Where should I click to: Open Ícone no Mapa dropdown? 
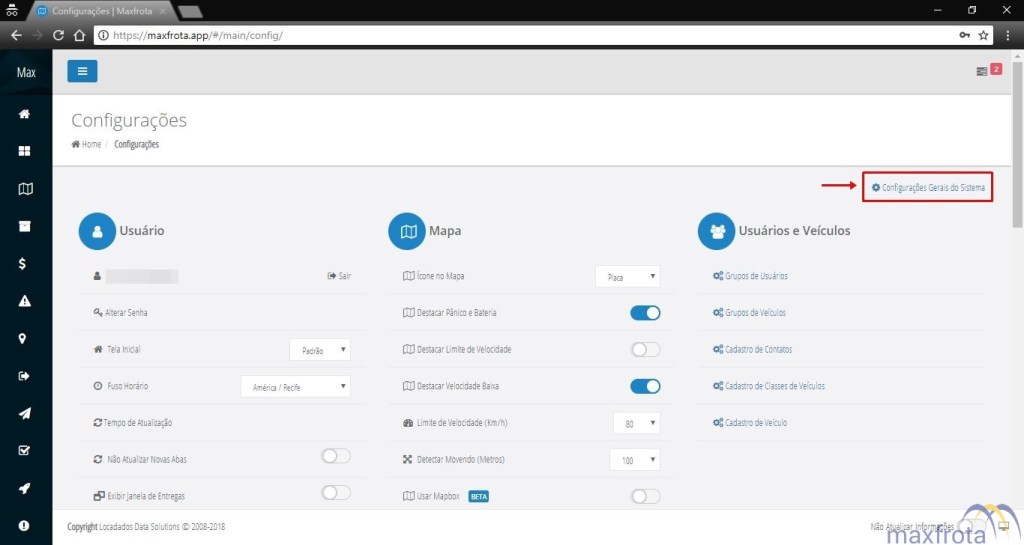[x=627, y=277]
